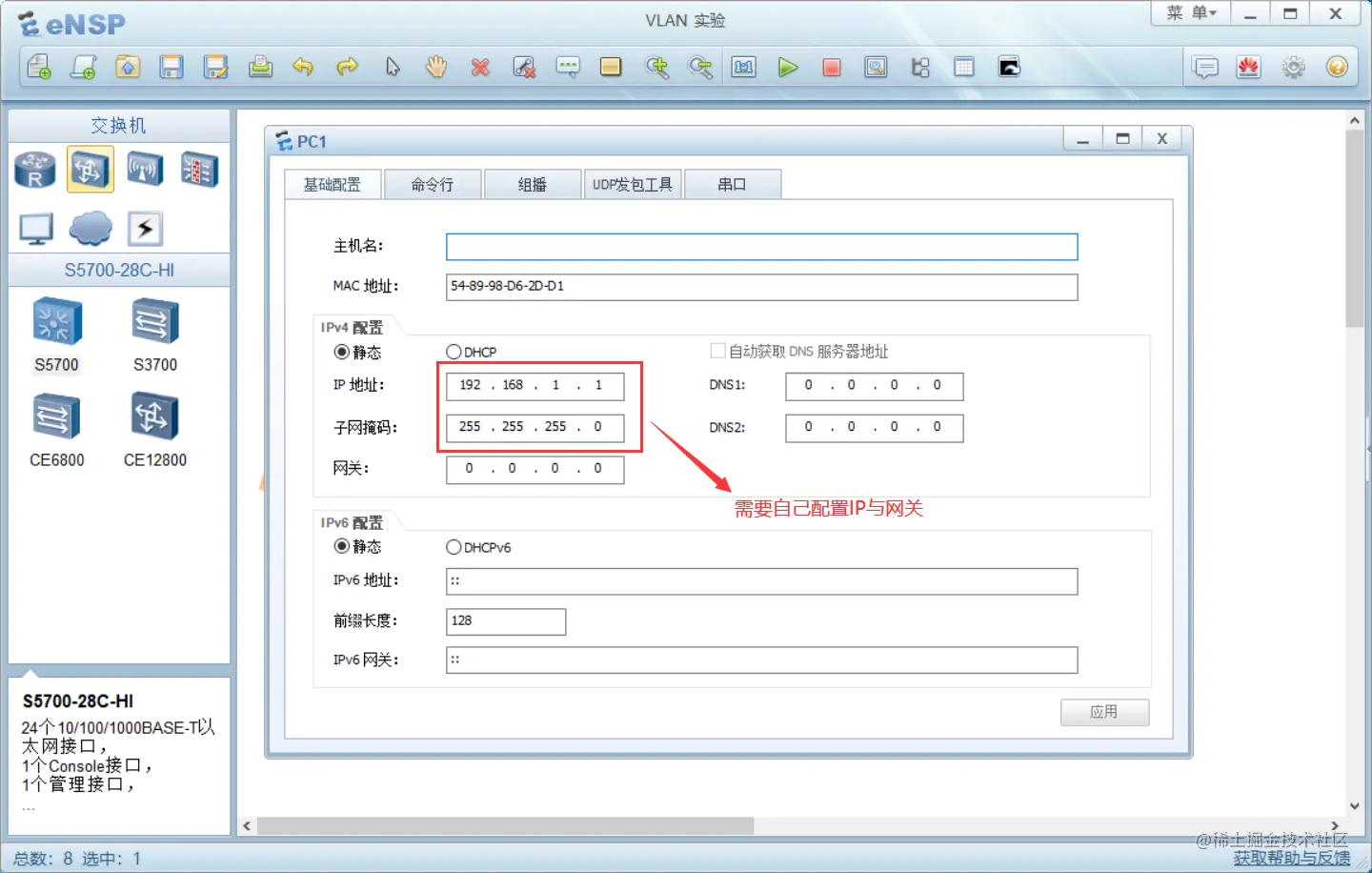The width and height of the screenshot is (1372, 873).
Task: Click the CE12800 switch icon
Action: 152,416
